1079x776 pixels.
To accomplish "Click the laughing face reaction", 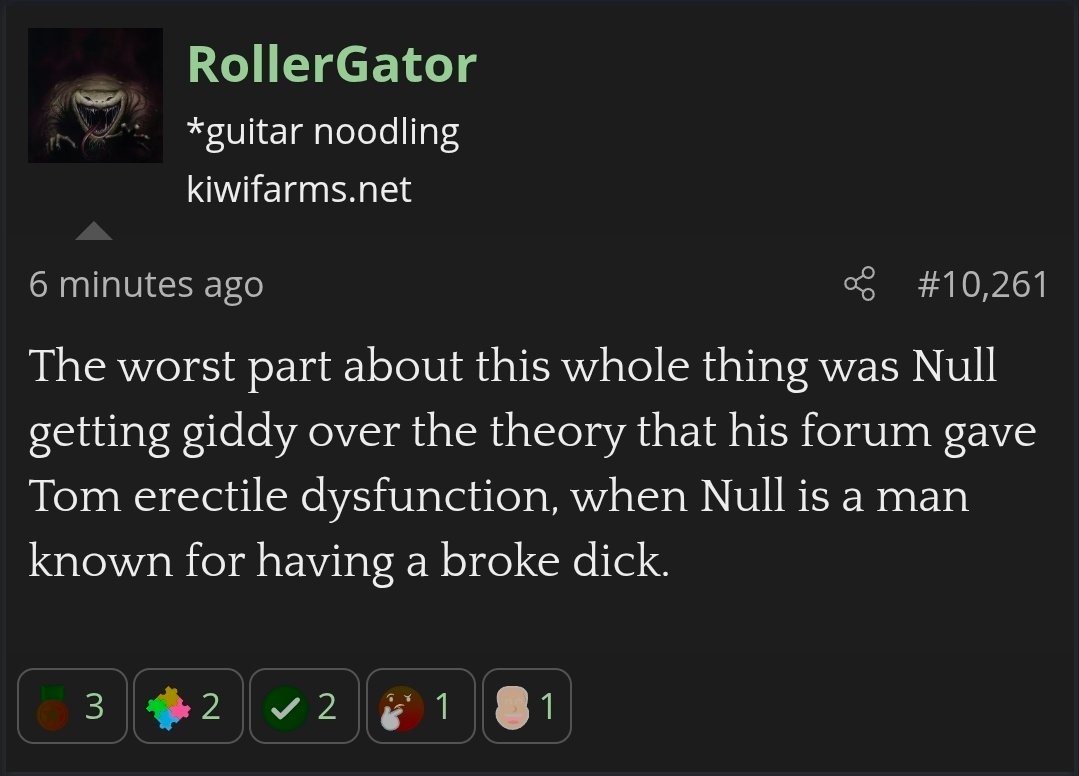I will pos(511,707).
